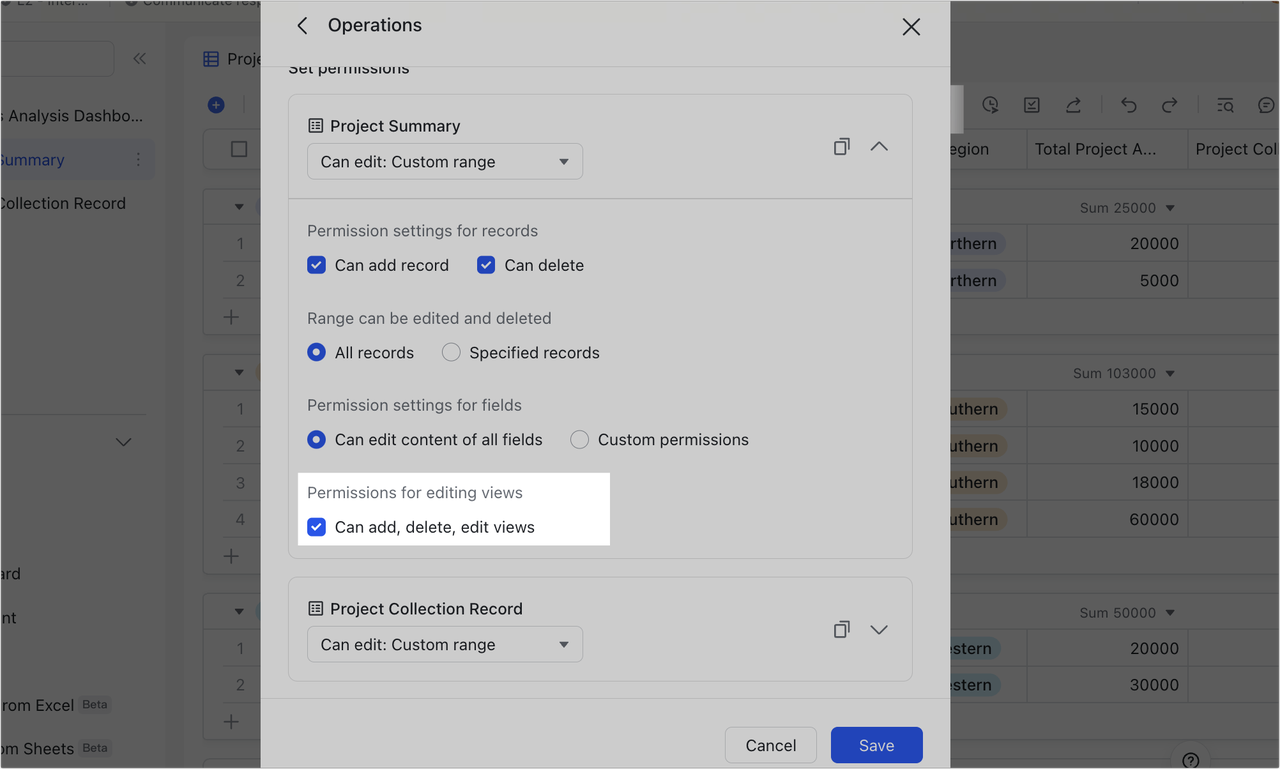This screenshot has height=769, width=1280.
Task: Toggle Can add, delete, edit views checkbox
Action: (316, 527)
